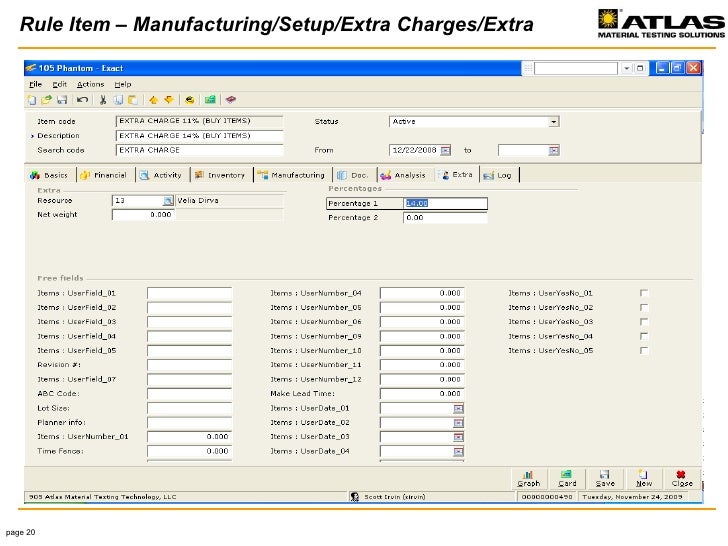The width and height of the screenshot is (728, 546).
Task: Switch to the Inventory tab
Action: [220, 175]
